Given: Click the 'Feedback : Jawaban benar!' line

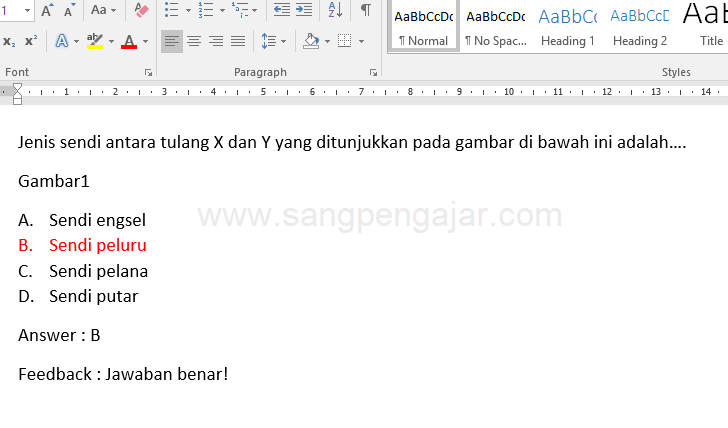Looking at the screenshot, I should pyautogui.click(x=123, y=374).
